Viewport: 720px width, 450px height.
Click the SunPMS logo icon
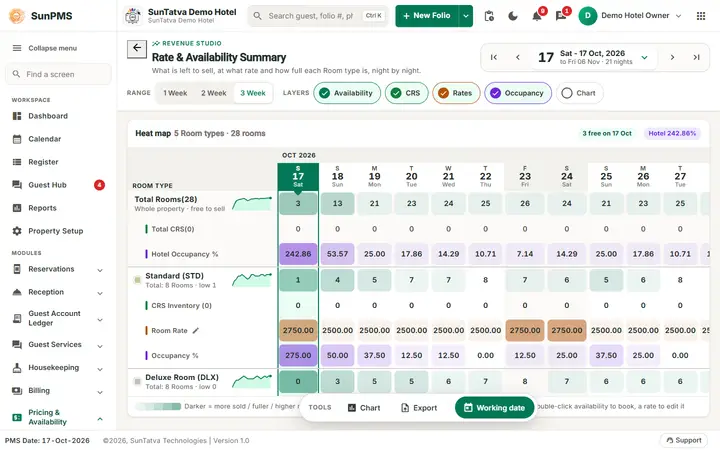click(x=17, y=16)
